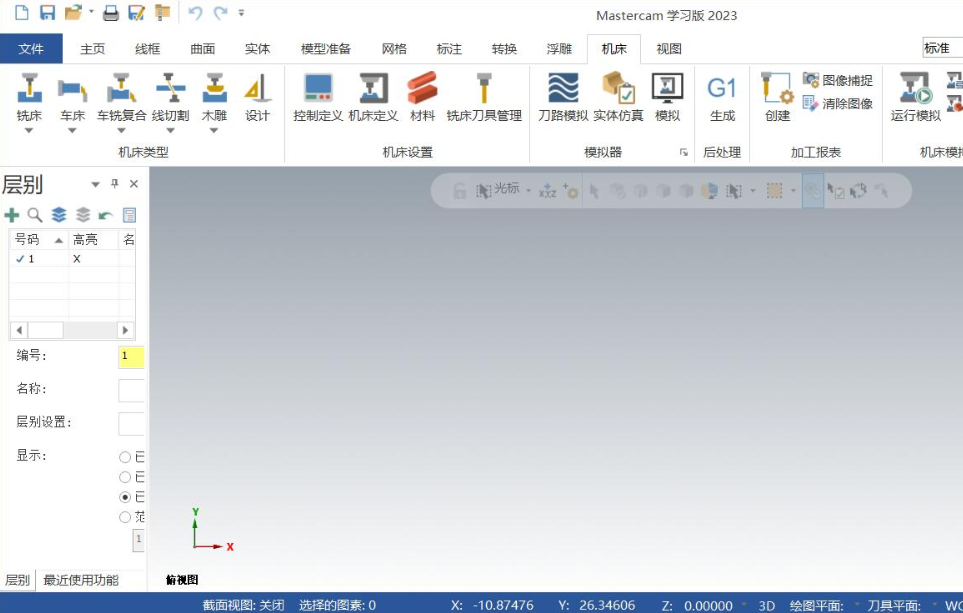Click the yellow 编号 number field
963x613 pixels.
(131, 356)
